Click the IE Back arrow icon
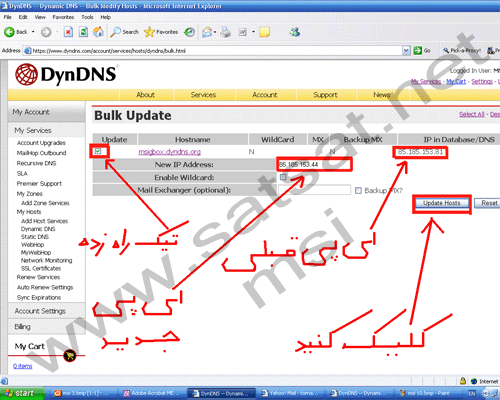Image resolution: width=500 pixels, height=400 pixels. [9, 32]
